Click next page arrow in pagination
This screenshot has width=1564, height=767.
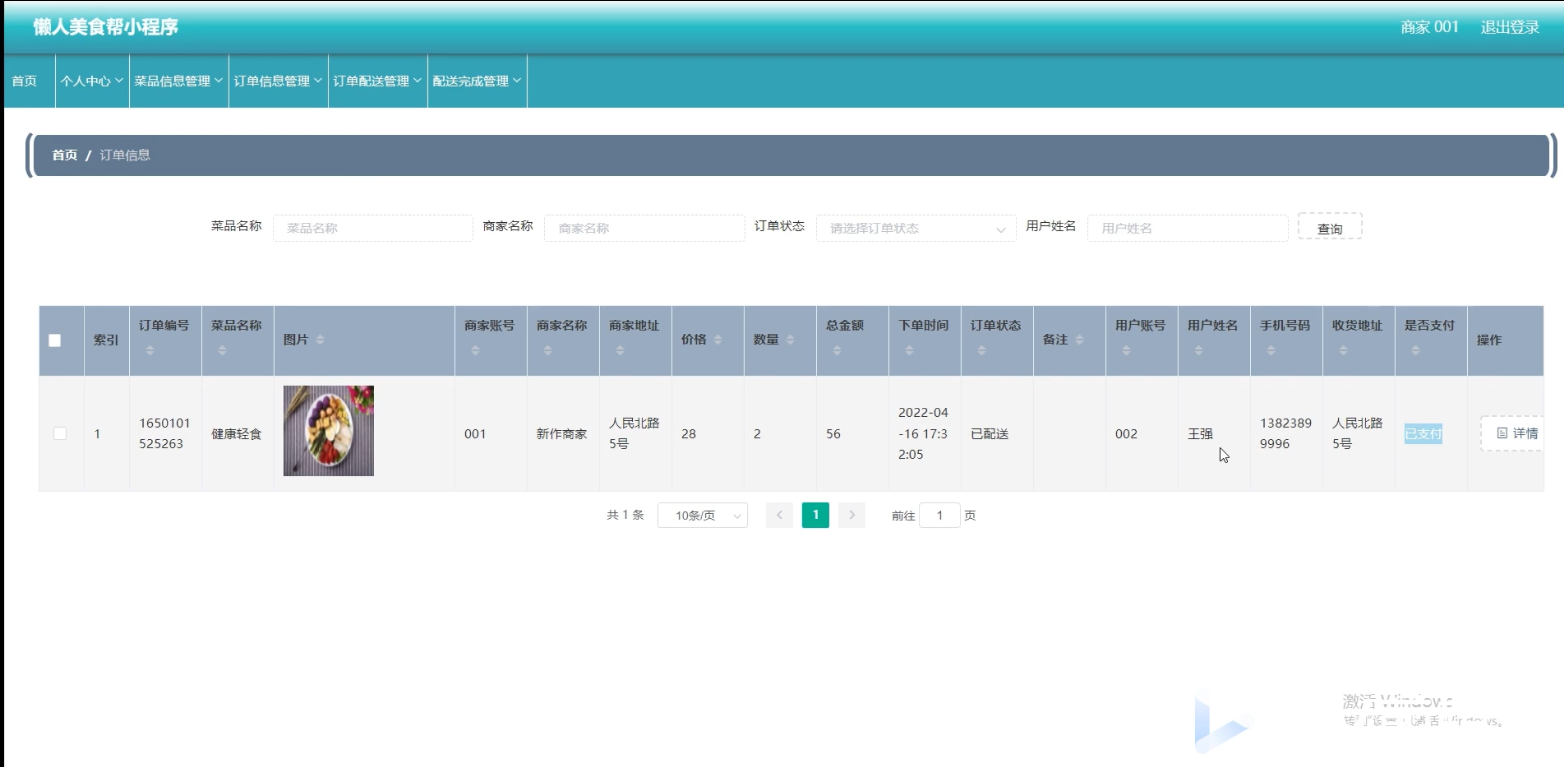pyautogui.click(x=851, y=515)
